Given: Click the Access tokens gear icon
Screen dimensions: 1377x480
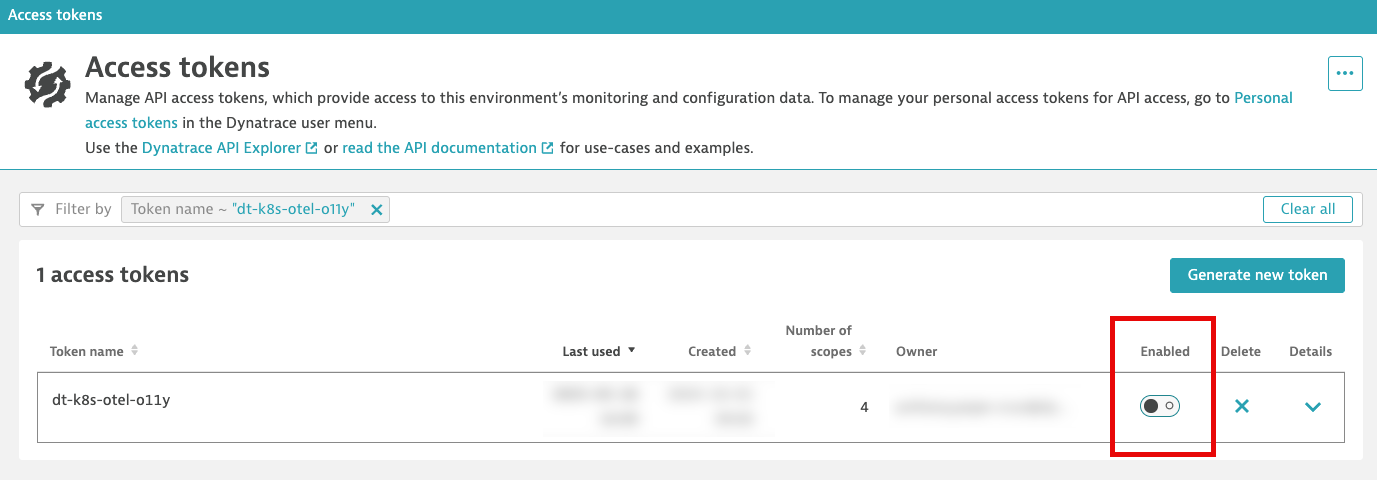Looking at the screenshot, I should pyautogui.click(x=47, y=84).
